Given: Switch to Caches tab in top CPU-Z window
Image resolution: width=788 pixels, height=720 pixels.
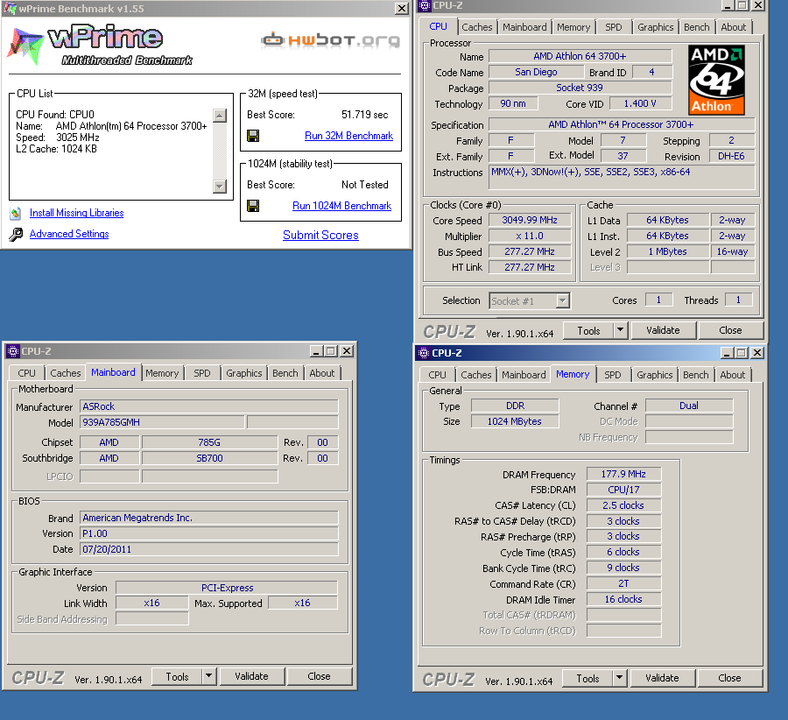Looking at the screenshot, I should (477, 27).
